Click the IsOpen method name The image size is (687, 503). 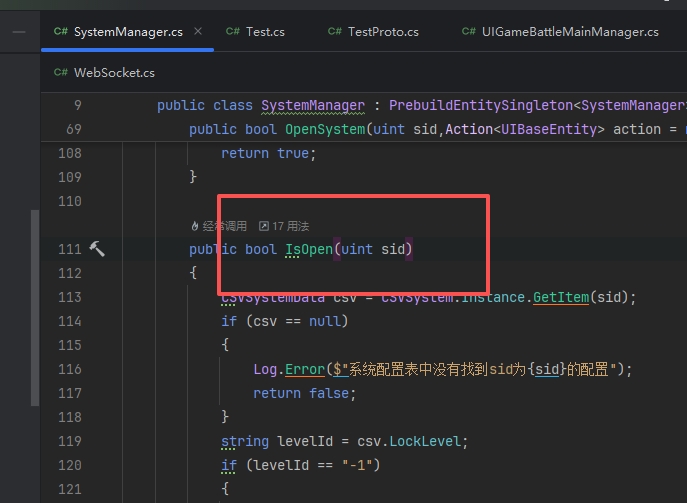[309, 249]
